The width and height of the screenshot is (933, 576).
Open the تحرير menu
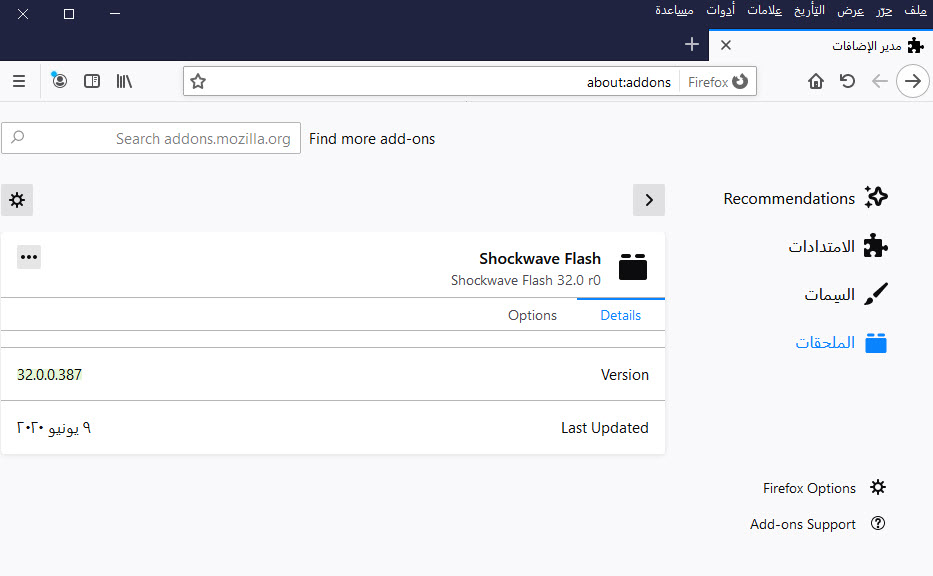click(884, 10)
